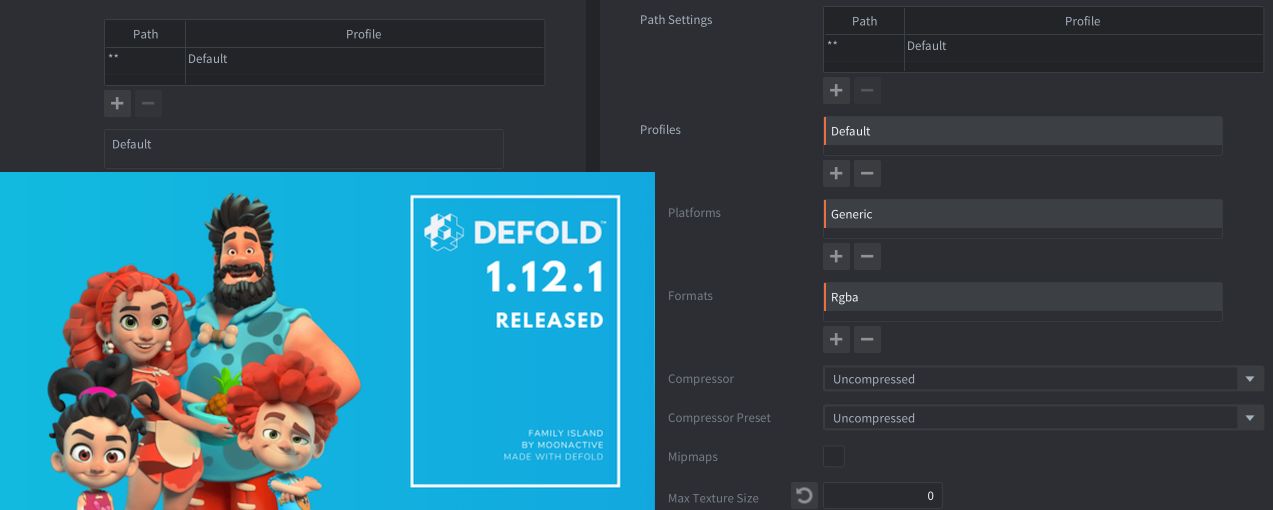Add a new platform with plus icon
The width and height of the screenshot is (1273, 510).
[836, 256]
